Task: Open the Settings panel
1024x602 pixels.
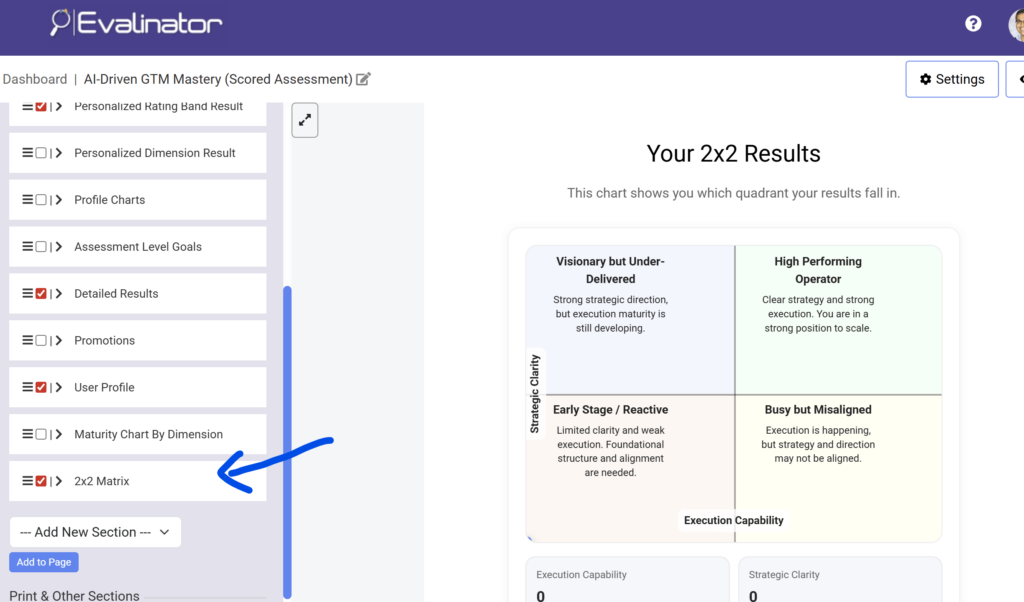Action: point(951,78)
